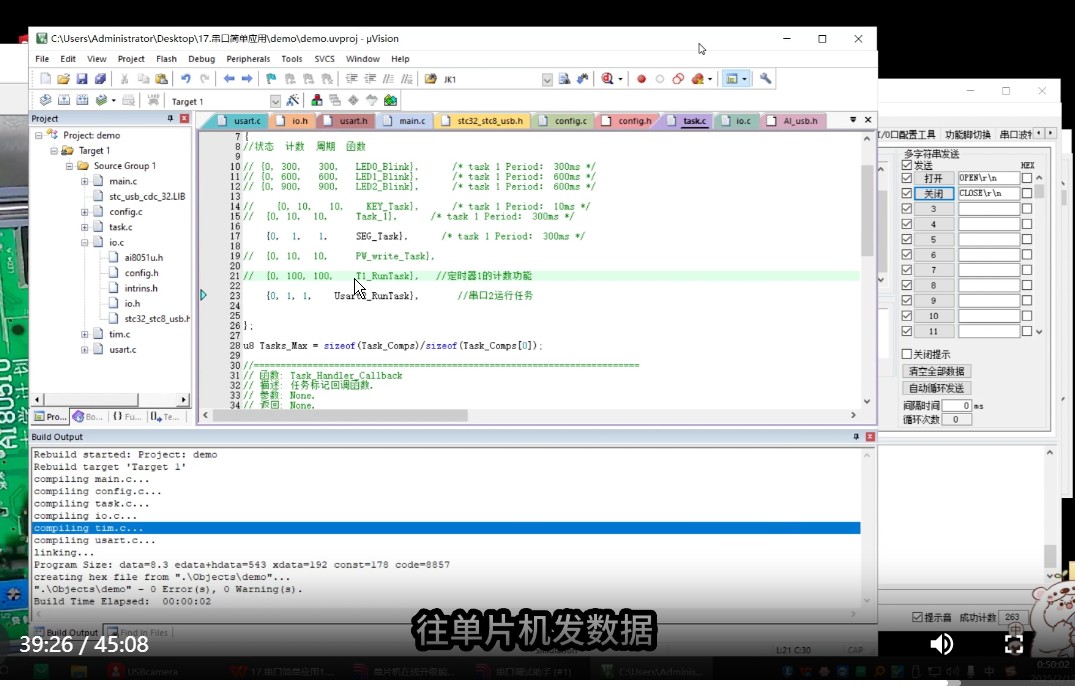Expand the tim.c node in Project tree
This screenshot has height=686, width=1075.
[x=85, y=334]
